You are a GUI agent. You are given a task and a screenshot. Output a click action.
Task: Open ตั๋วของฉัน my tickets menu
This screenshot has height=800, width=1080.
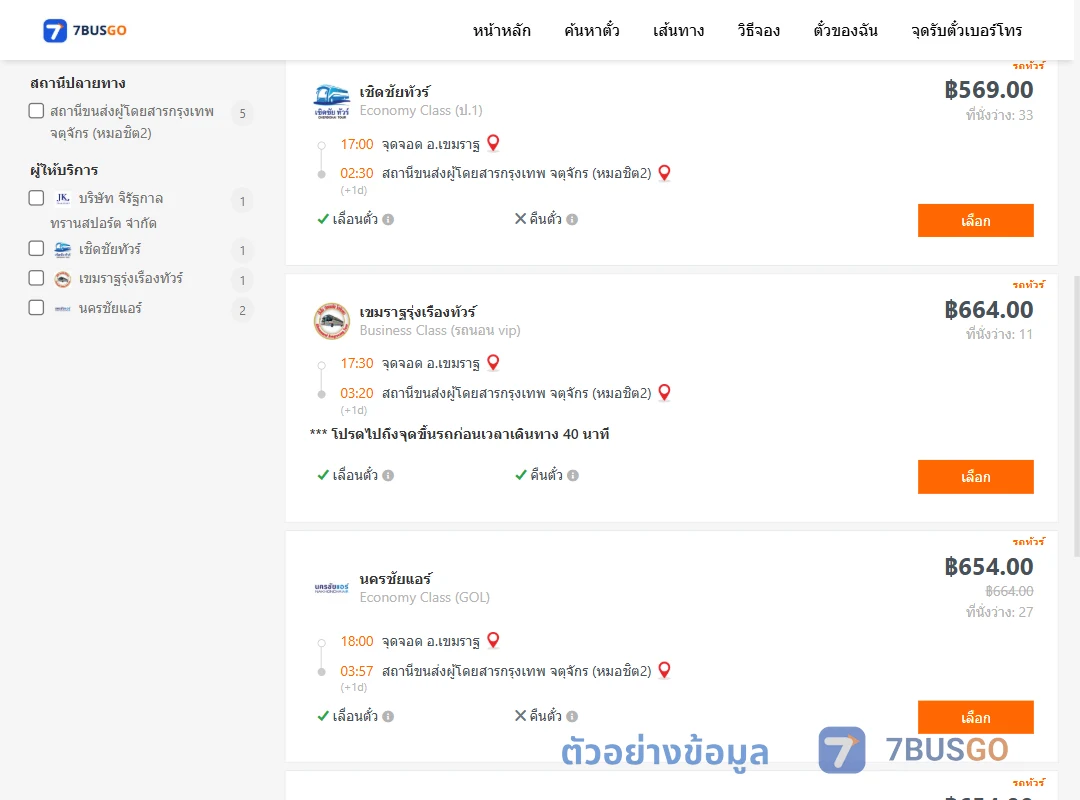pyautogui.click(x=845, y=30)
